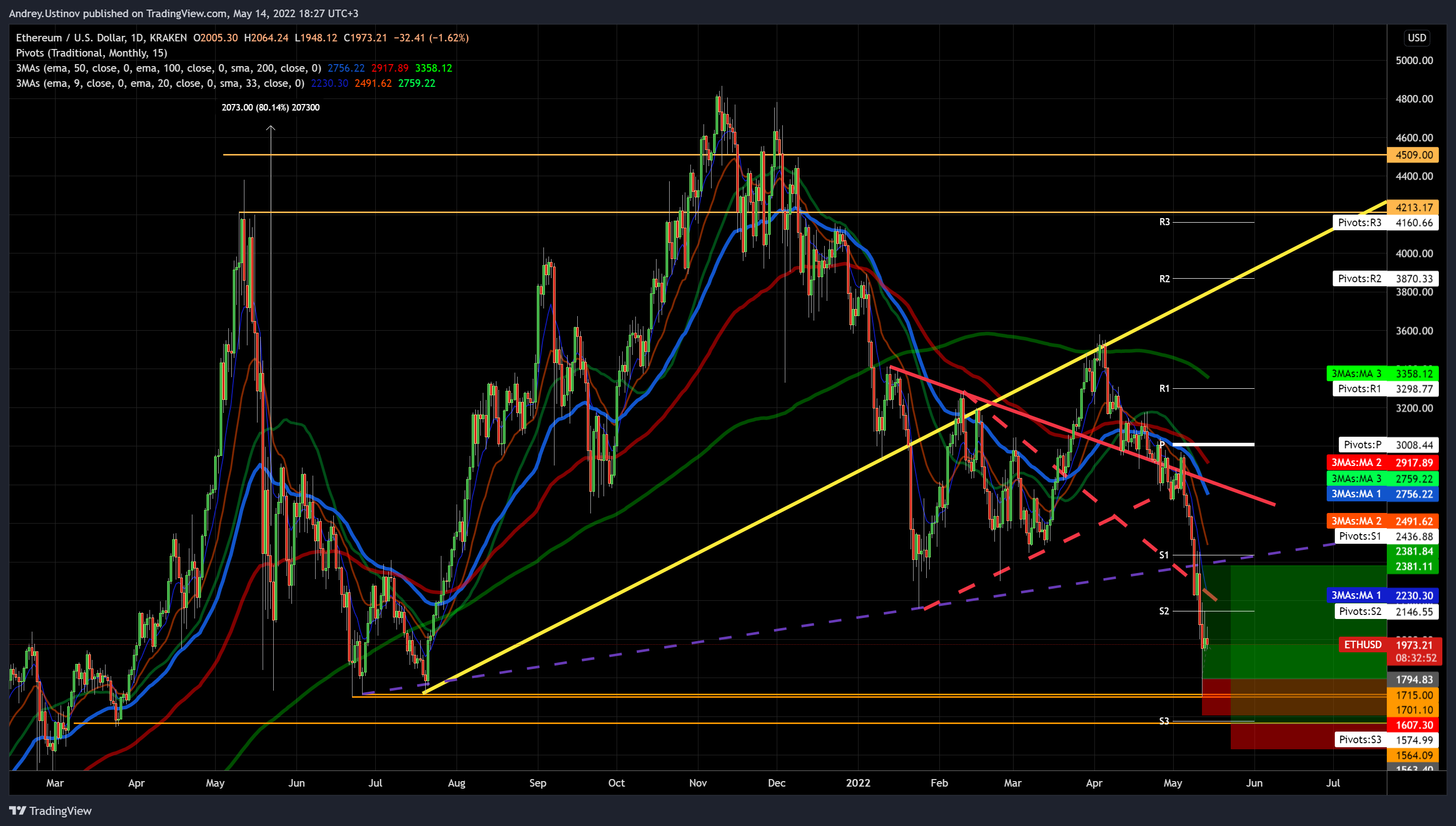Click the 3MAs ema 50 indicator legend

coord(168,68)
